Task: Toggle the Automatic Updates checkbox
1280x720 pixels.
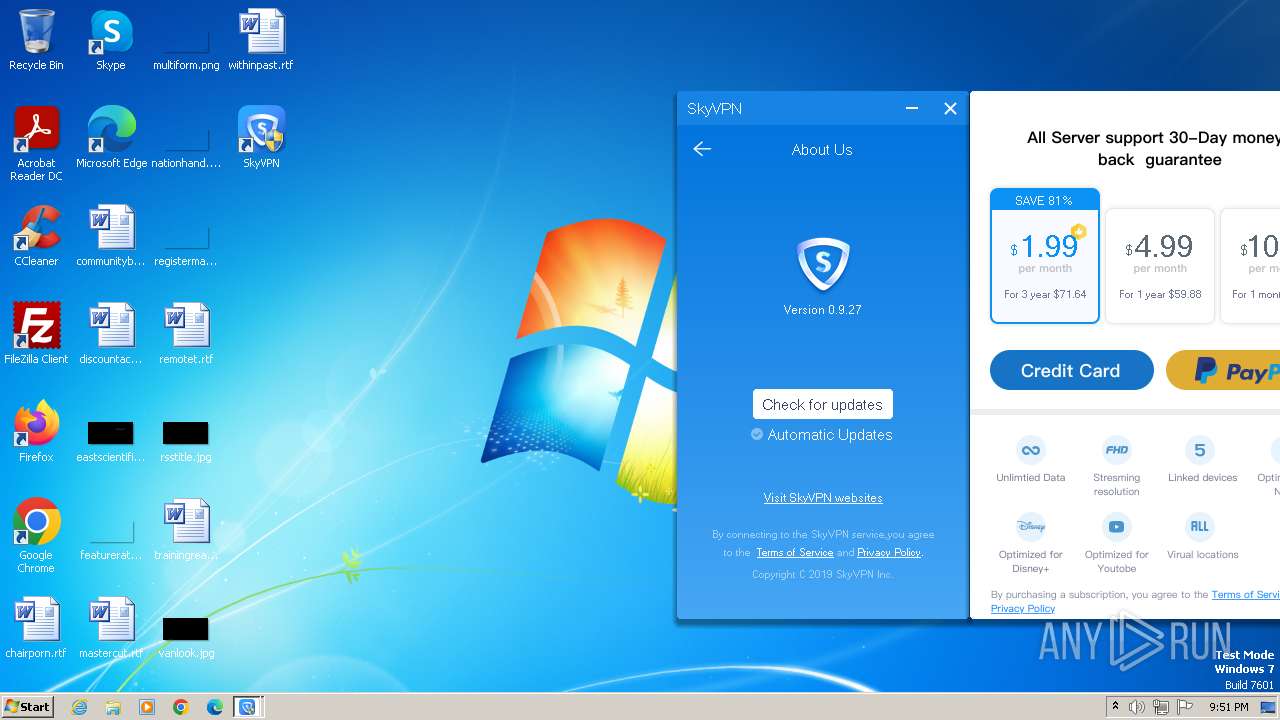Action: tap(757, 434)
